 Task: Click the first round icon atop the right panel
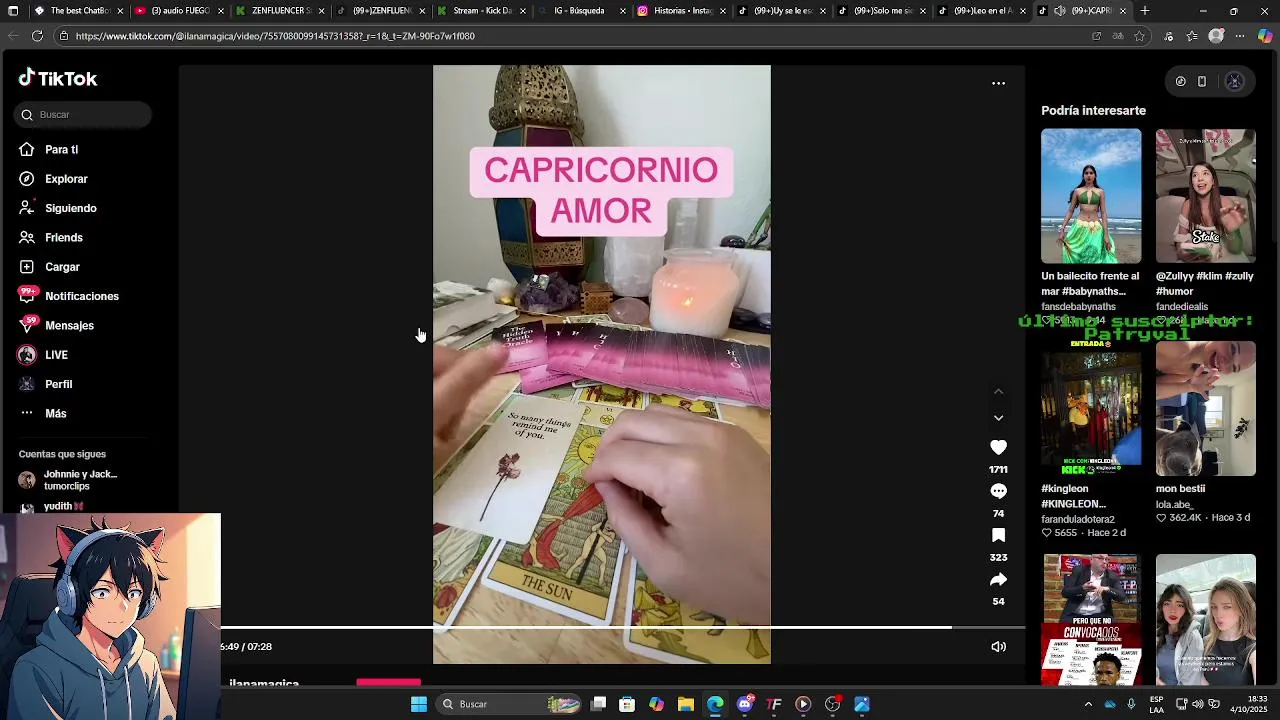click(x=1180, y=82)
